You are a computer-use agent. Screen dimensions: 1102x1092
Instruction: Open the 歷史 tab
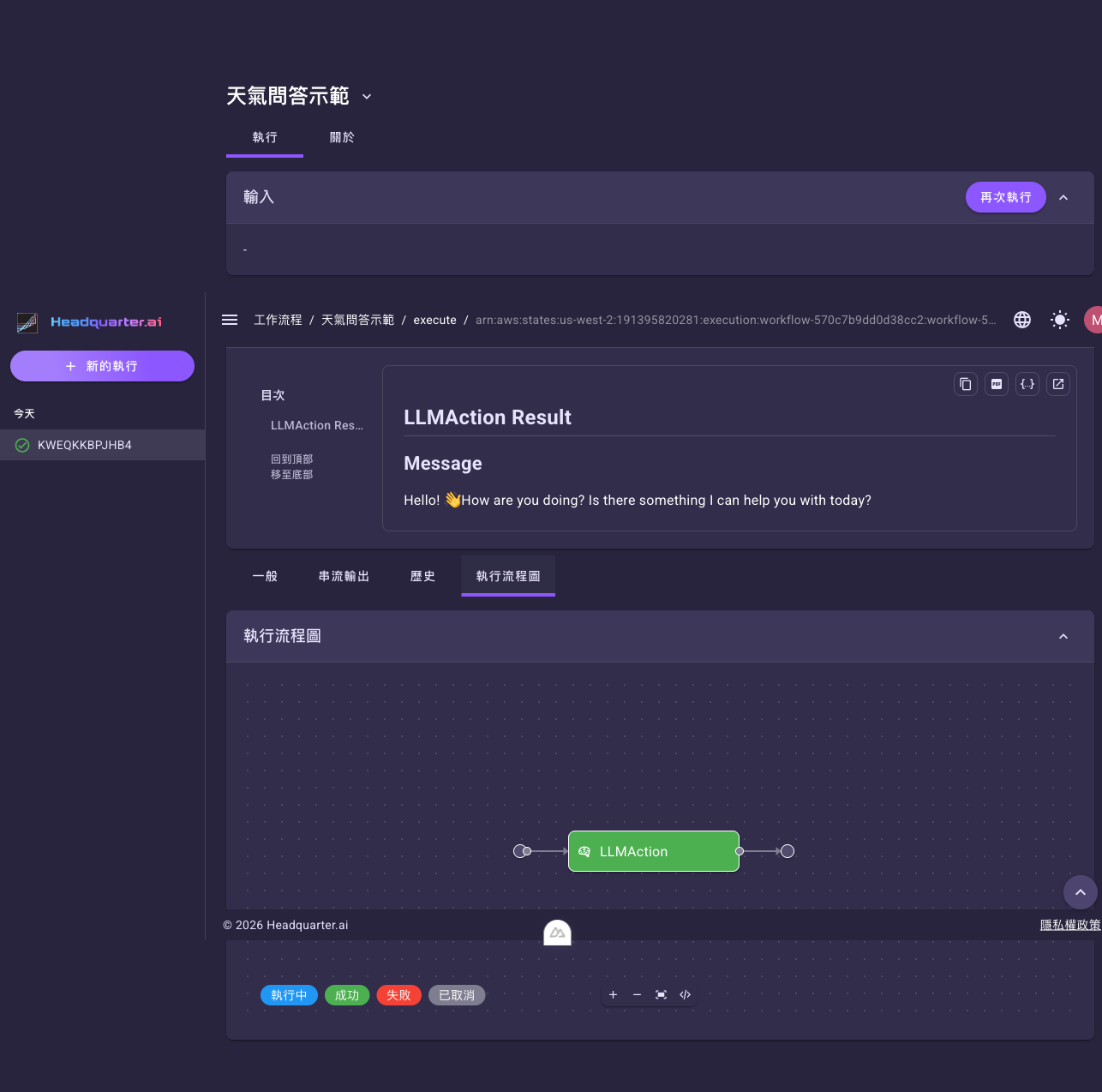pos(422,576)
